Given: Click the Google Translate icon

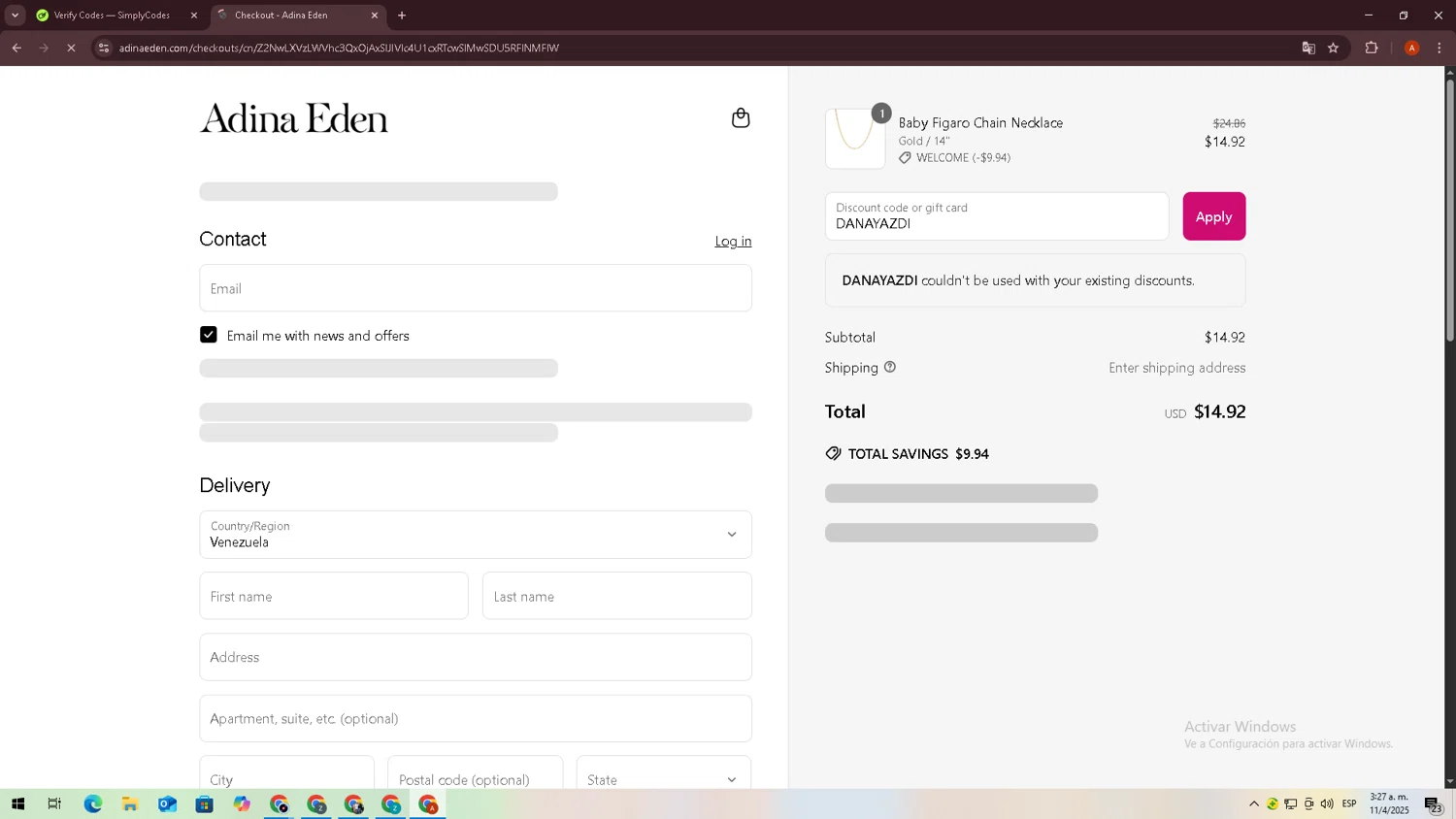Looking at the screenshot, I should pos(1308,48).
